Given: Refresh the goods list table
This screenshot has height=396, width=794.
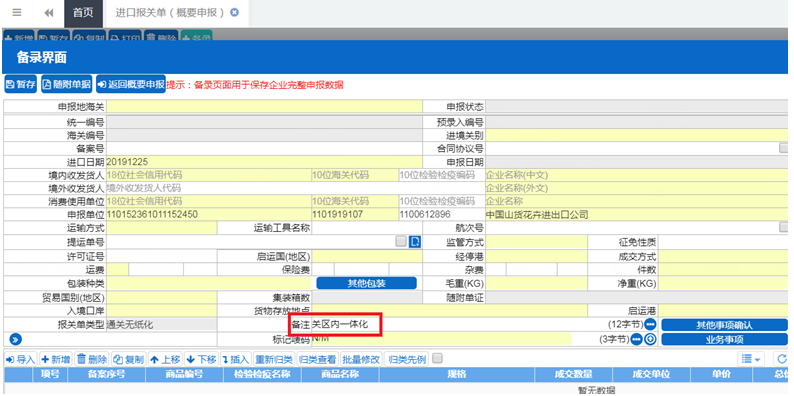Looking at the screenshot, I should [782, 360].
